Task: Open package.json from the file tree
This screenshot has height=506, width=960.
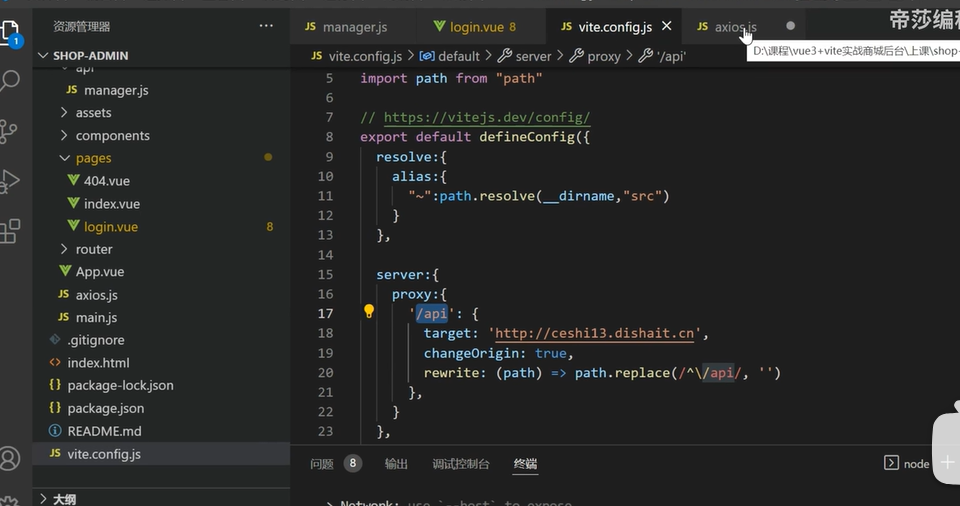Action: tap(105, 408)
